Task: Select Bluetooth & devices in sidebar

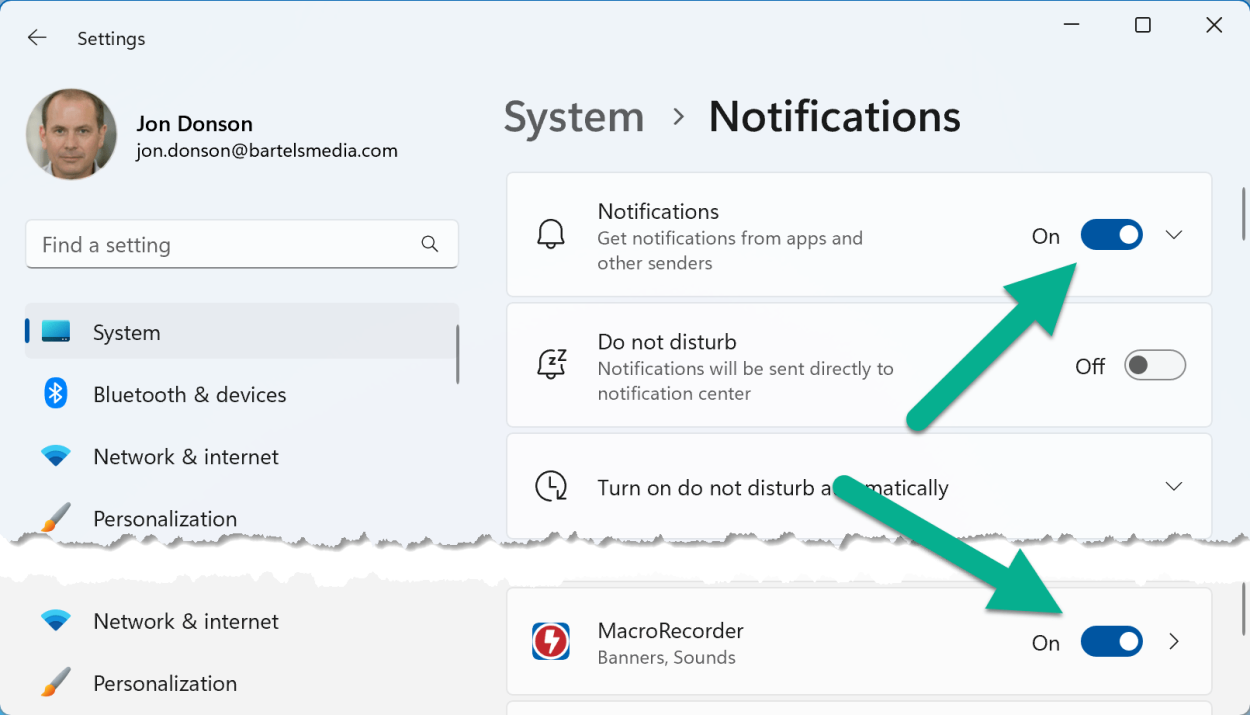Action: click(x=189, y=395)
